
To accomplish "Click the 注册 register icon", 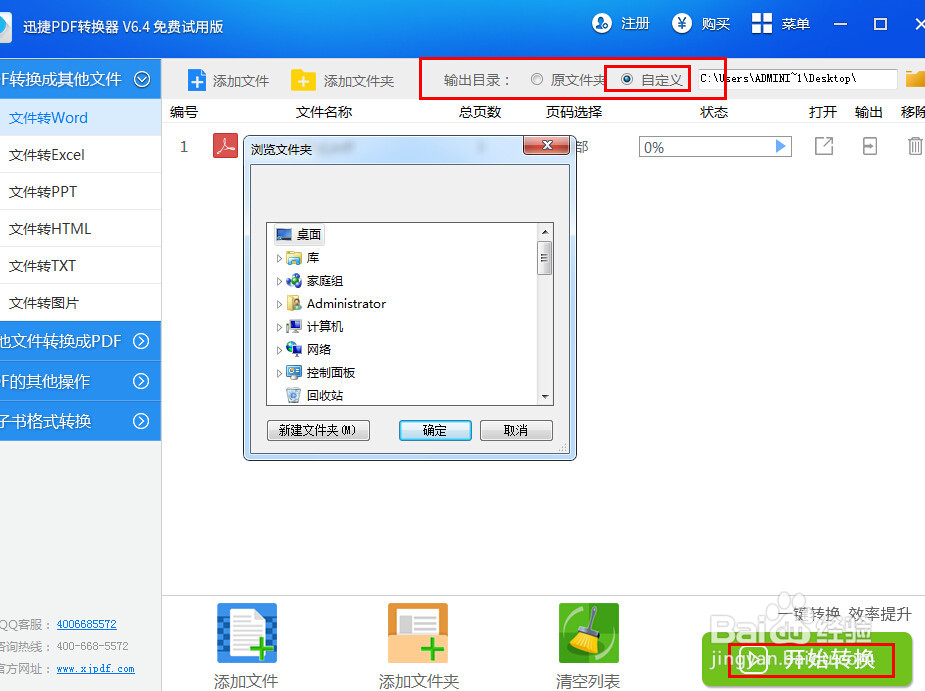I will click(x=602, y=24).
